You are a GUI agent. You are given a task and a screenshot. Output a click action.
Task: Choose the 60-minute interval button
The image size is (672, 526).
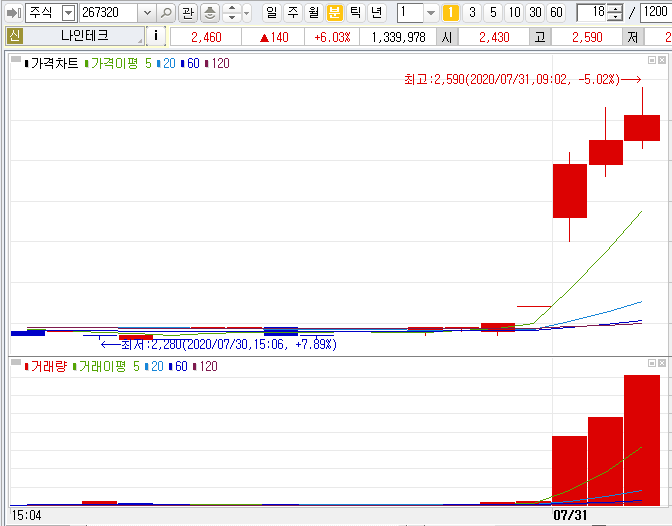tap(556, 13)
